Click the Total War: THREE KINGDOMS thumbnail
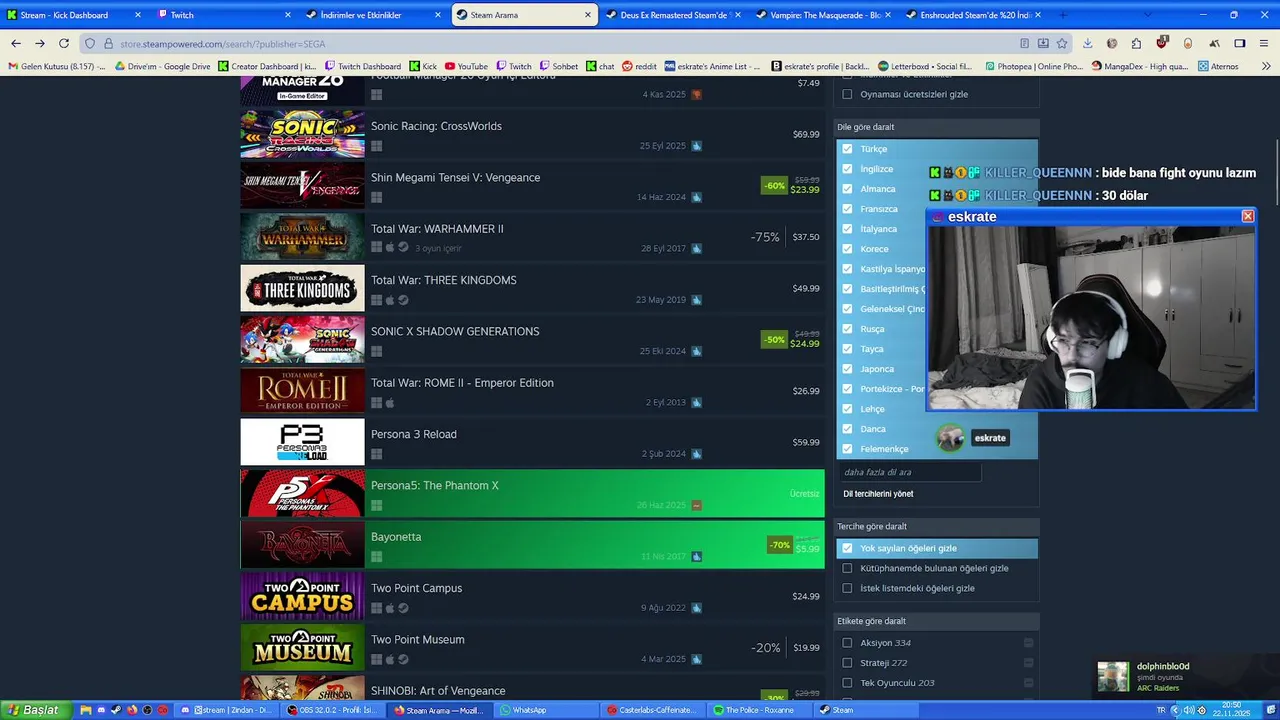The image size is (1280, 720). (x=302, y=288)
